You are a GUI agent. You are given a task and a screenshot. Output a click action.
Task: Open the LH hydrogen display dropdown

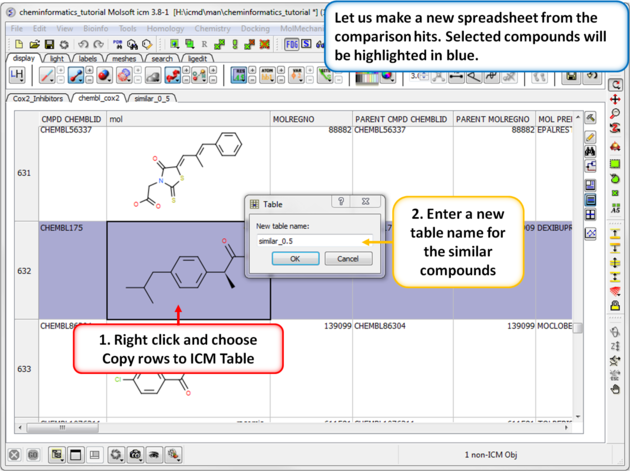[17, 75]
